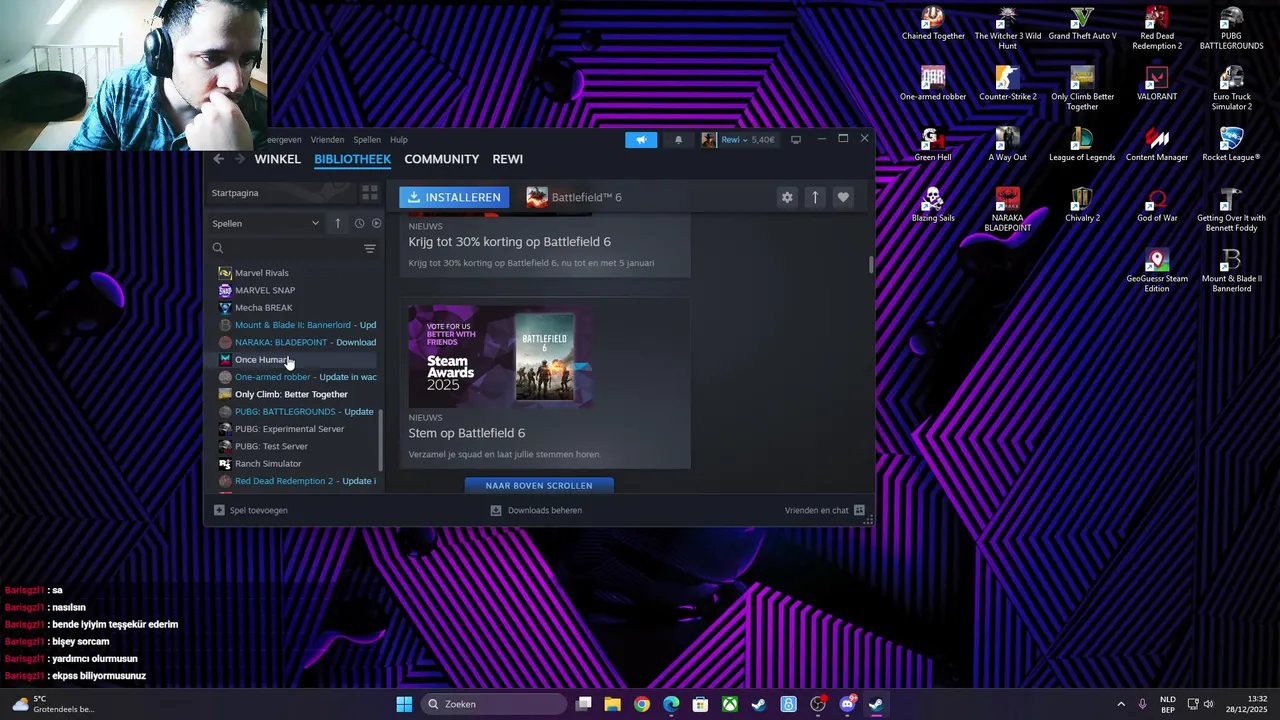This screenshot has height=720, width=1280.
Task: Open the WINKEL tab
Action: [x=277, y=159]
